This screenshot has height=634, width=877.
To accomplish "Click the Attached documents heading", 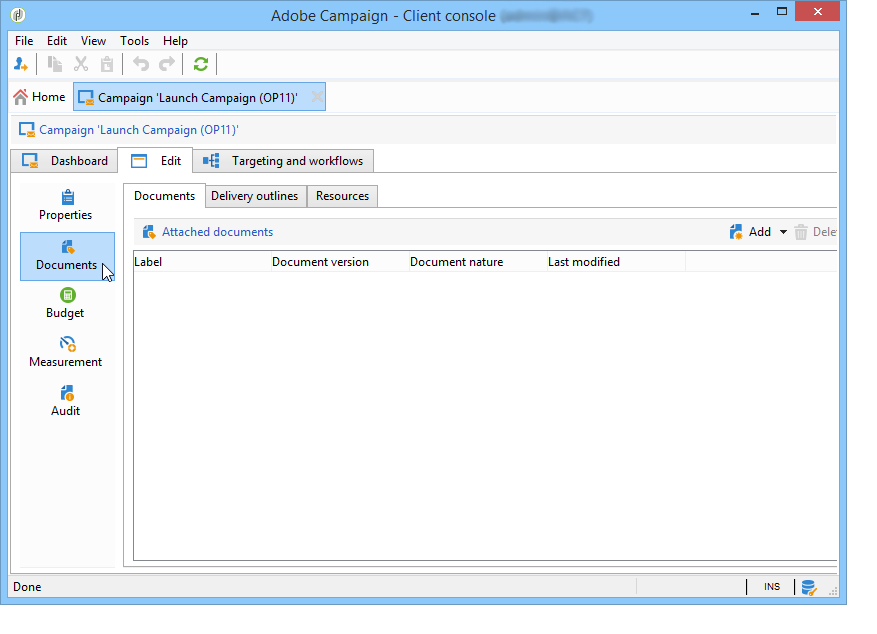I will pyautogui.click(x=218, y=232).
